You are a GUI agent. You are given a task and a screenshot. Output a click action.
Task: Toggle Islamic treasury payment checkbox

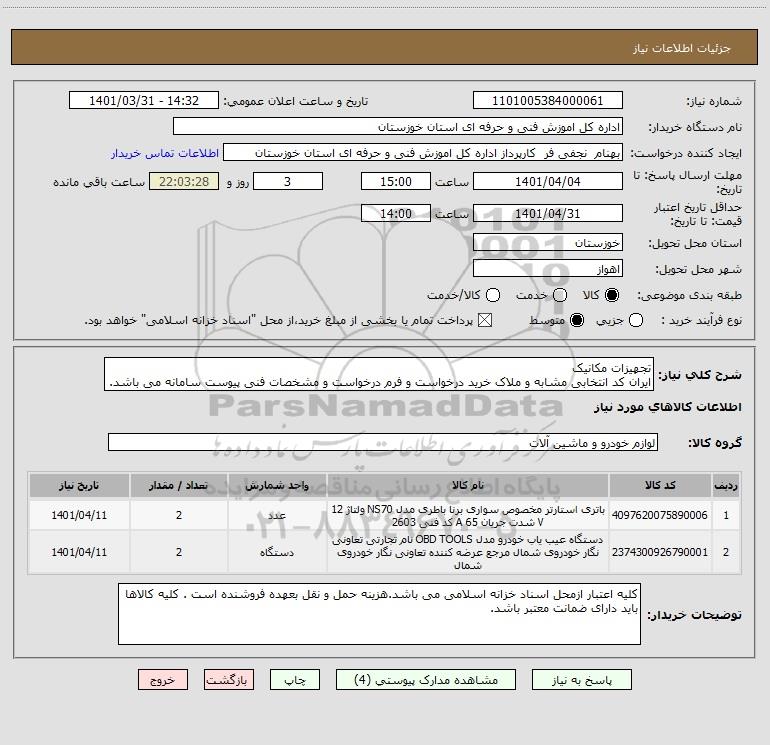[485, 320]
